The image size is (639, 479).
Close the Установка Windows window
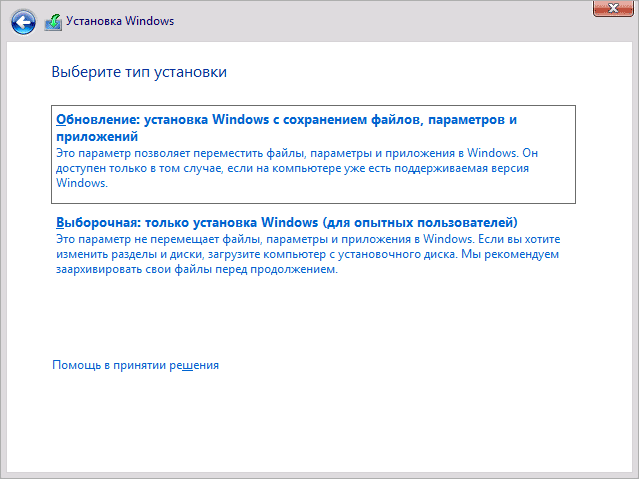610,9
